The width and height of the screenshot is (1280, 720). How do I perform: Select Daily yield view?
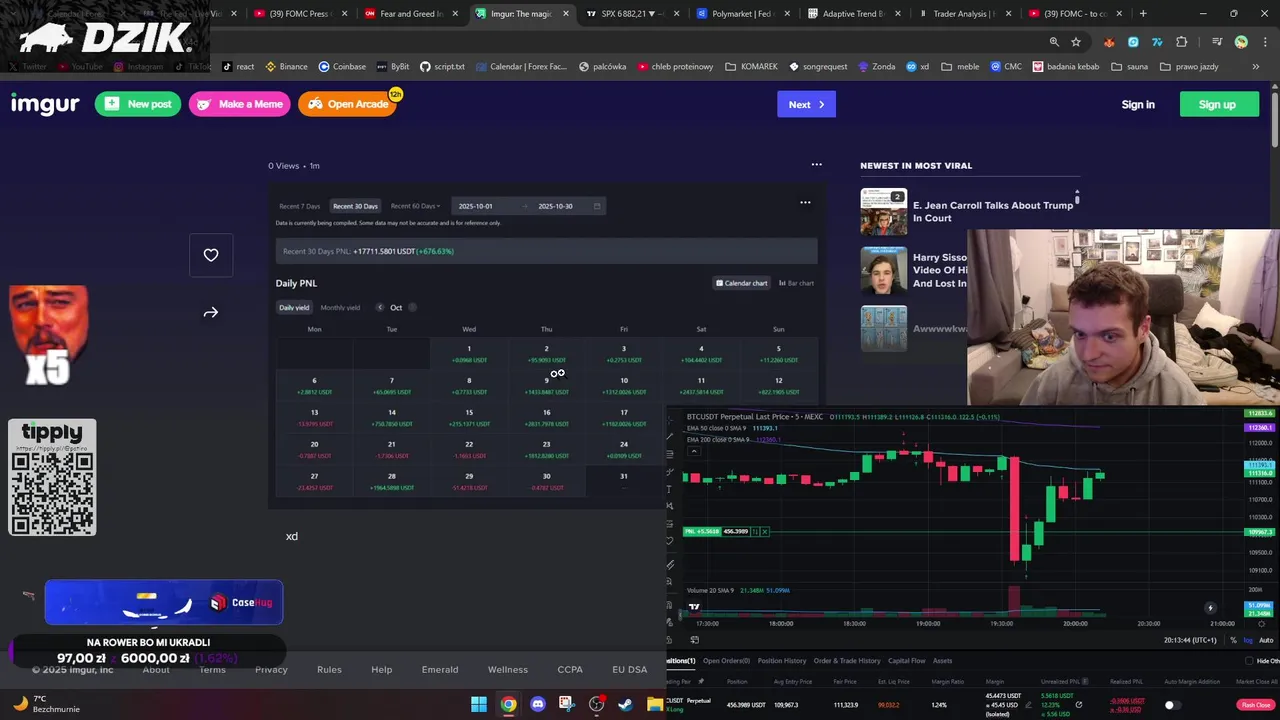click(x=294, y=308)
